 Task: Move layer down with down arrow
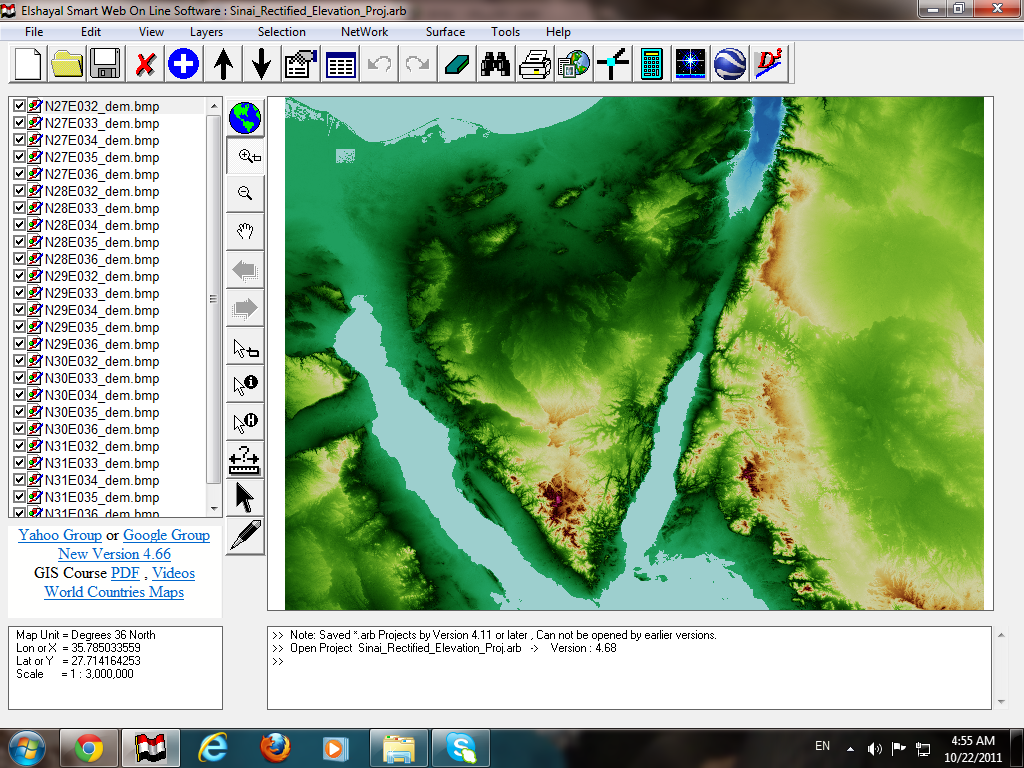(262, 64)
